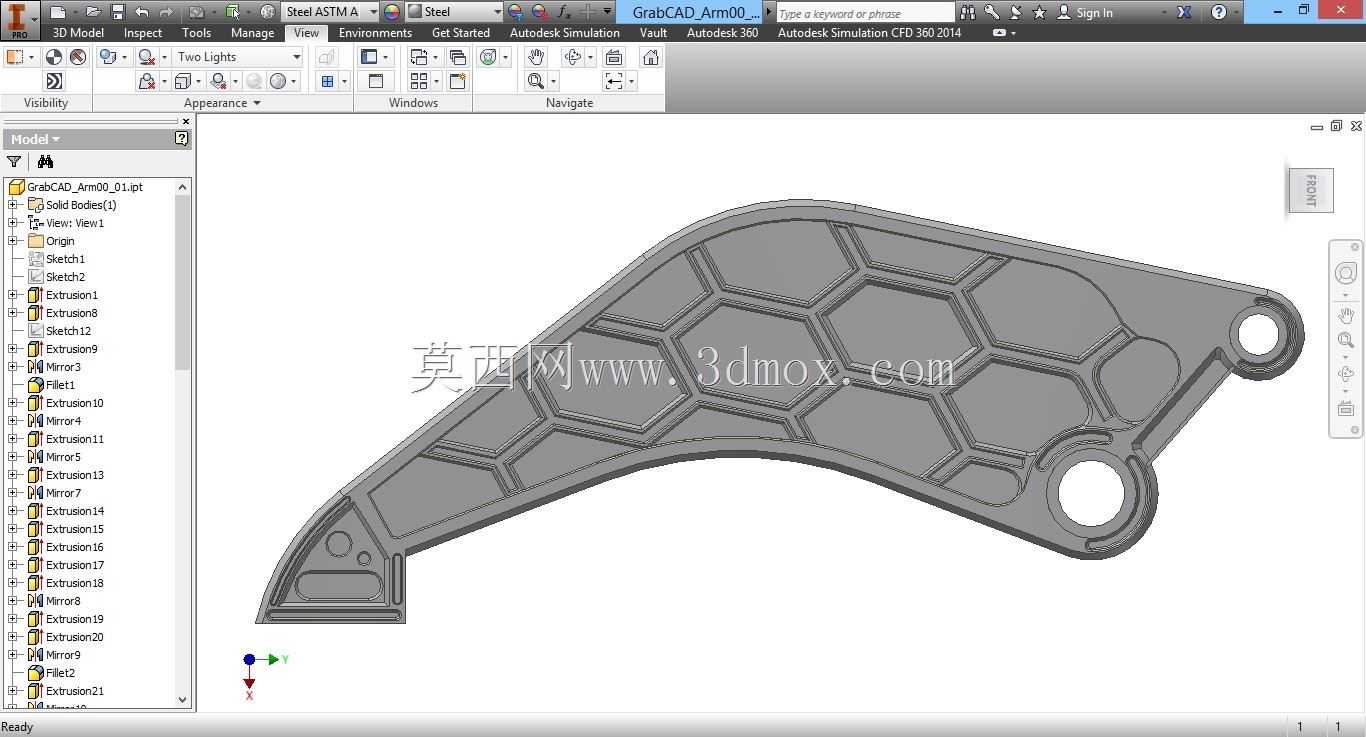Switch to the Inspect tab

tap(143, 33)
